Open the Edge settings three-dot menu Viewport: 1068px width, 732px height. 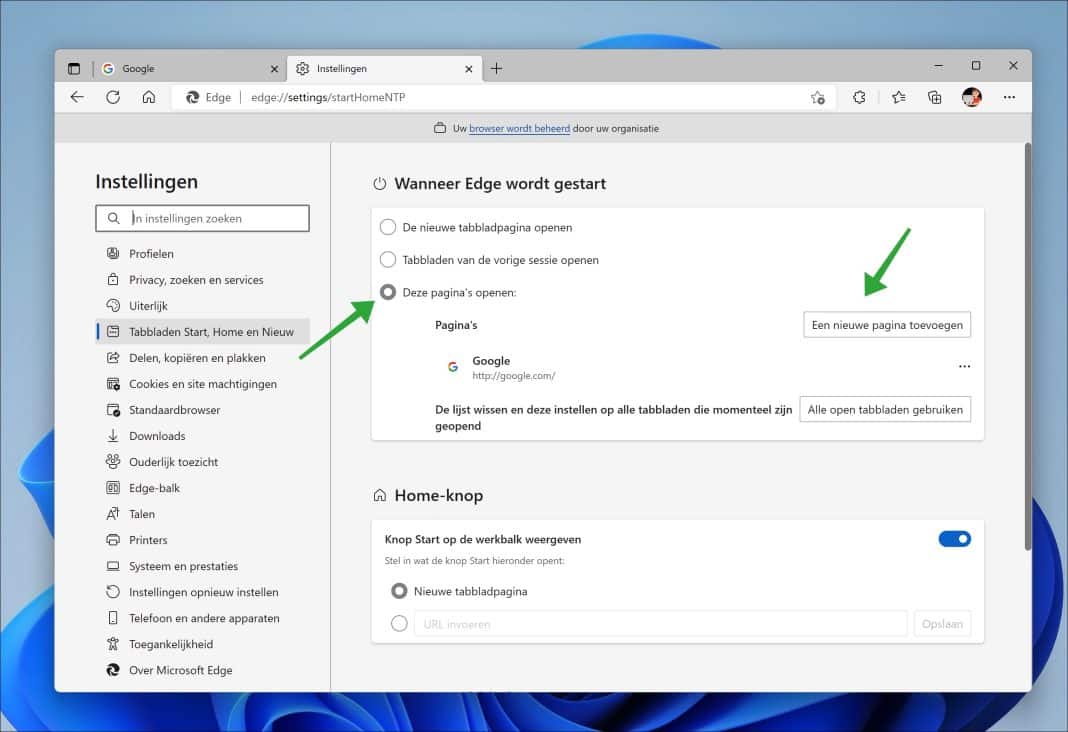coord(1009,97)
